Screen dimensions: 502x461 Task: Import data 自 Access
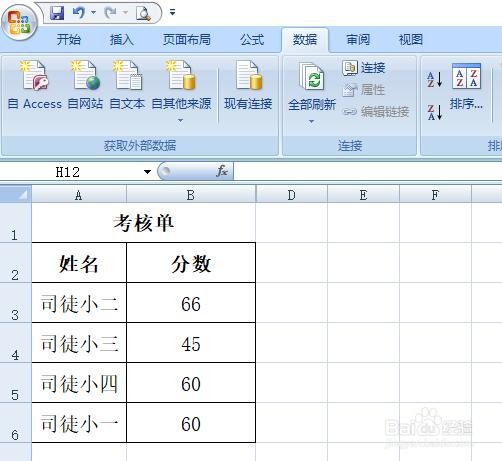pyautogui.click(x=35, y=85)
